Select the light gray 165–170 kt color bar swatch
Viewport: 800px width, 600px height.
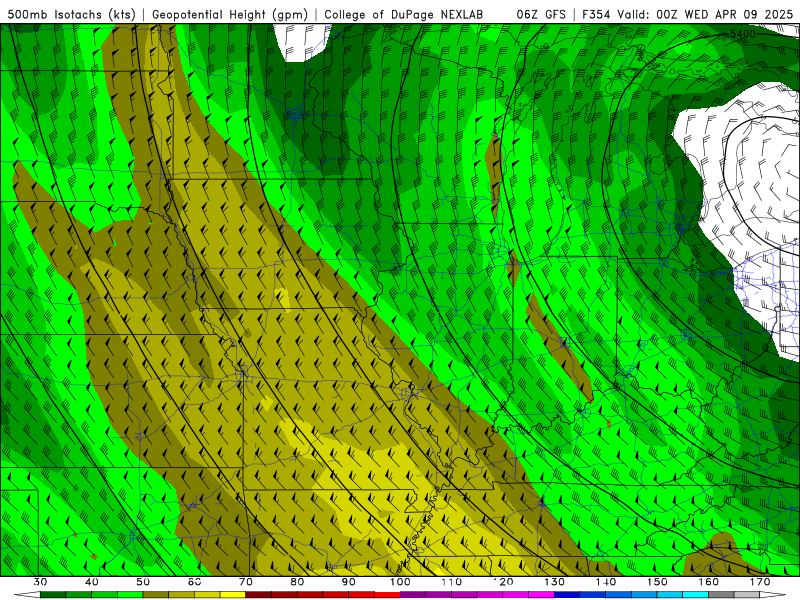point(747,594)
